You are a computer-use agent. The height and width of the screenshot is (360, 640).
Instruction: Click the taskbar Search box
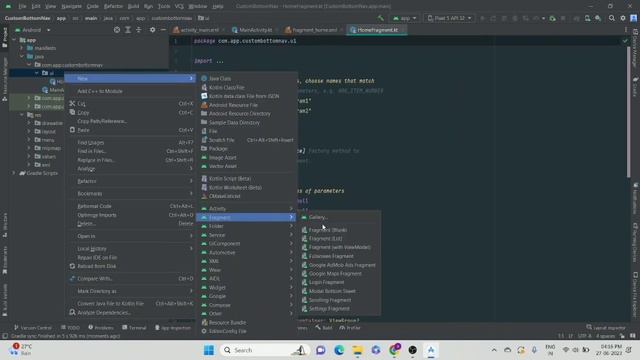click(x=264, y=350)
